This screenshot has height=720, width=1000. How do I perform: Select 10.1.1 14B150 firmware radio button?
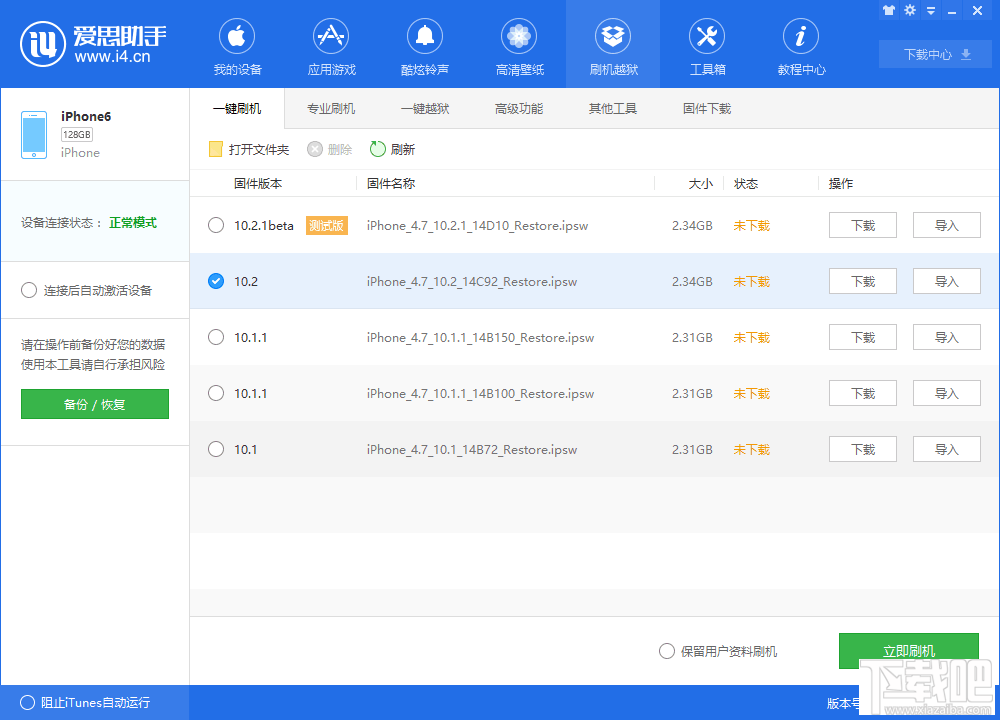point(216,337)
